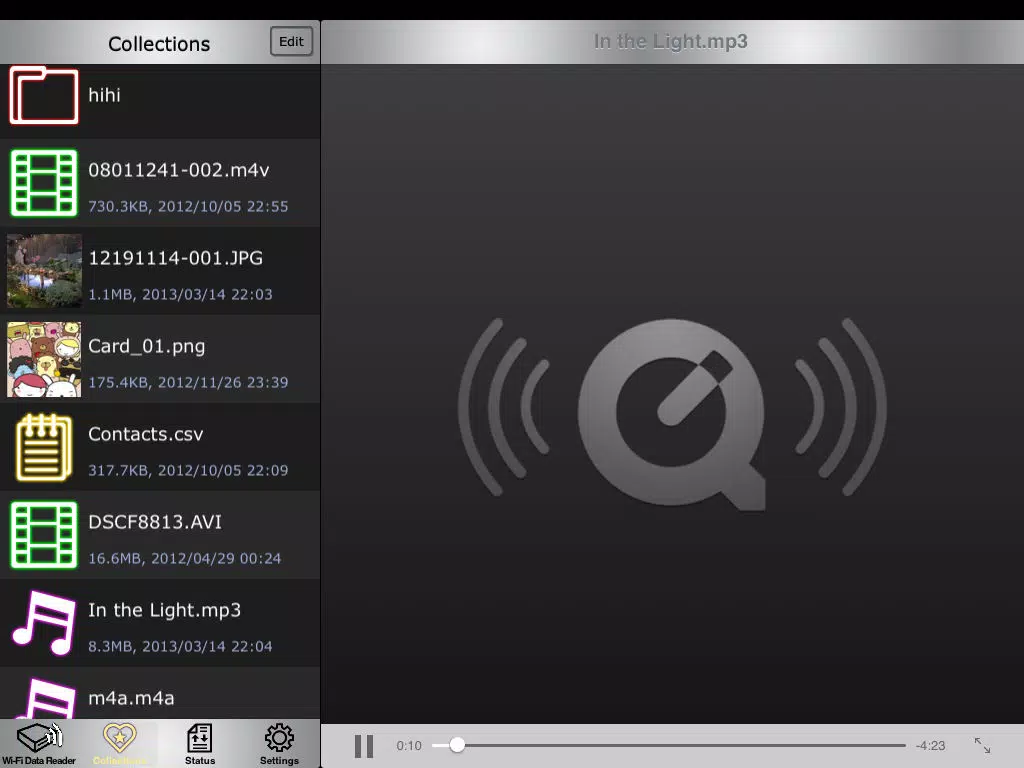The width and height of the screenshot is (1024, 768).
Task: Select the text 'DSCF8813.AVI'
Action: click(155, 522)
